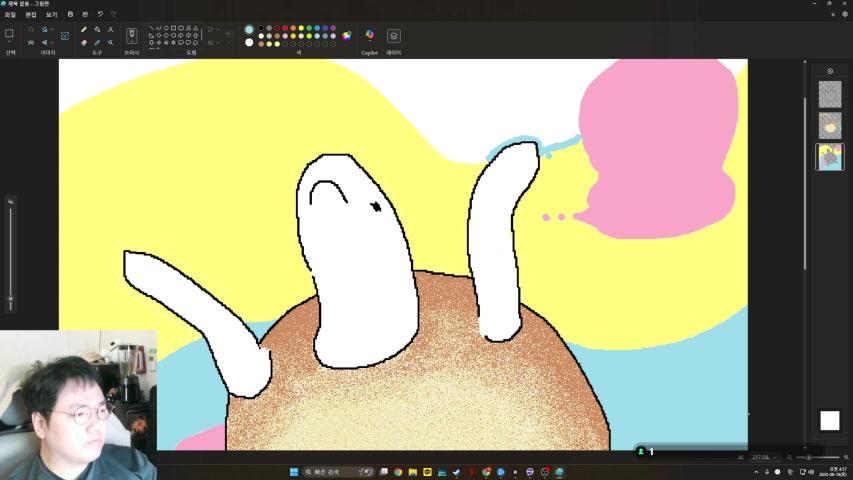Select the Text tool

pyautogui.click(x=110, y=29)
